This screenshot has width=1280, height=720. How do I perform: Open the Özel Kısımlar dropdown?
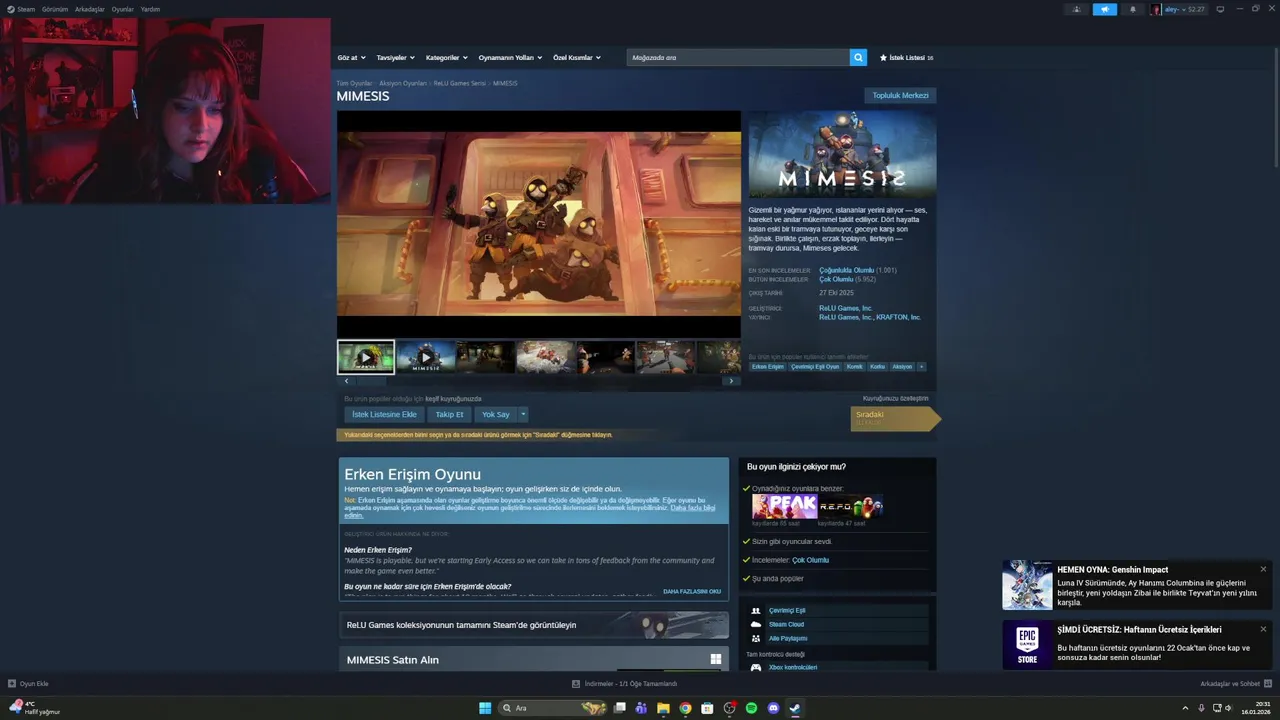coord(577,57)
